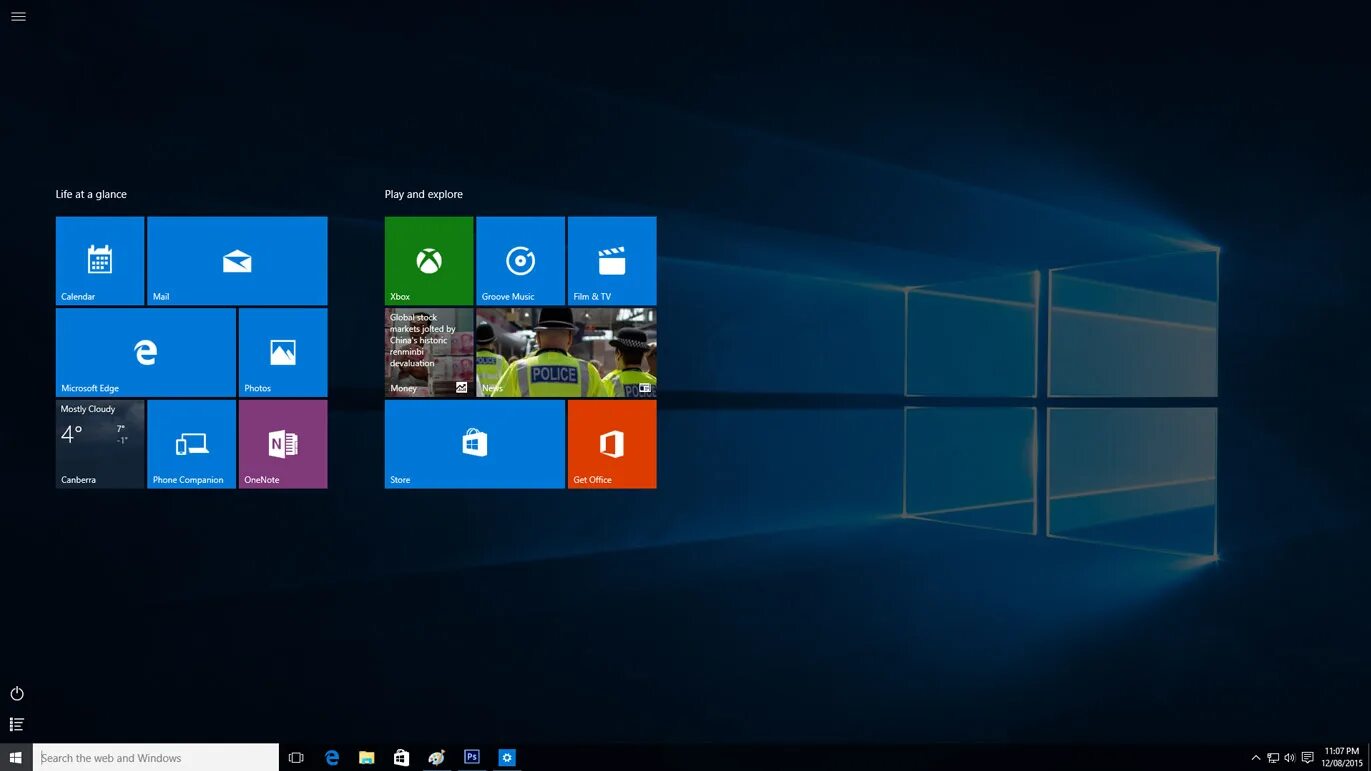
Task: Open the Money stock news tile
Action: 429,352
